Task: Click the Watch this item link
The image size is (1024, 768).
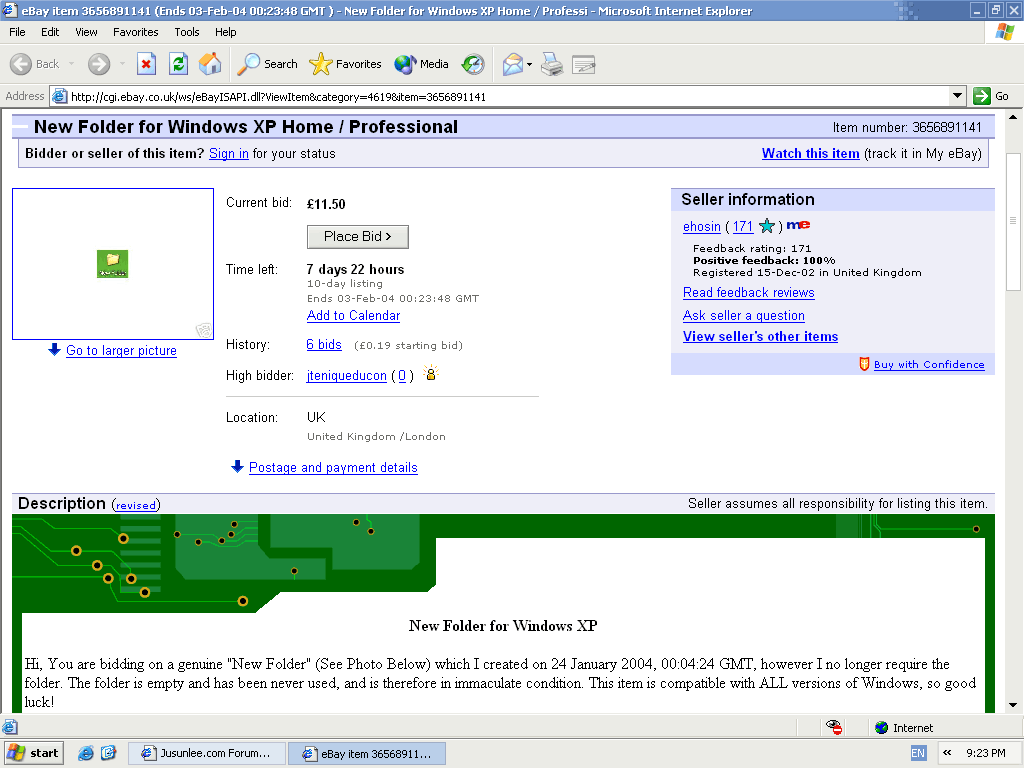Action: (810, 153)
